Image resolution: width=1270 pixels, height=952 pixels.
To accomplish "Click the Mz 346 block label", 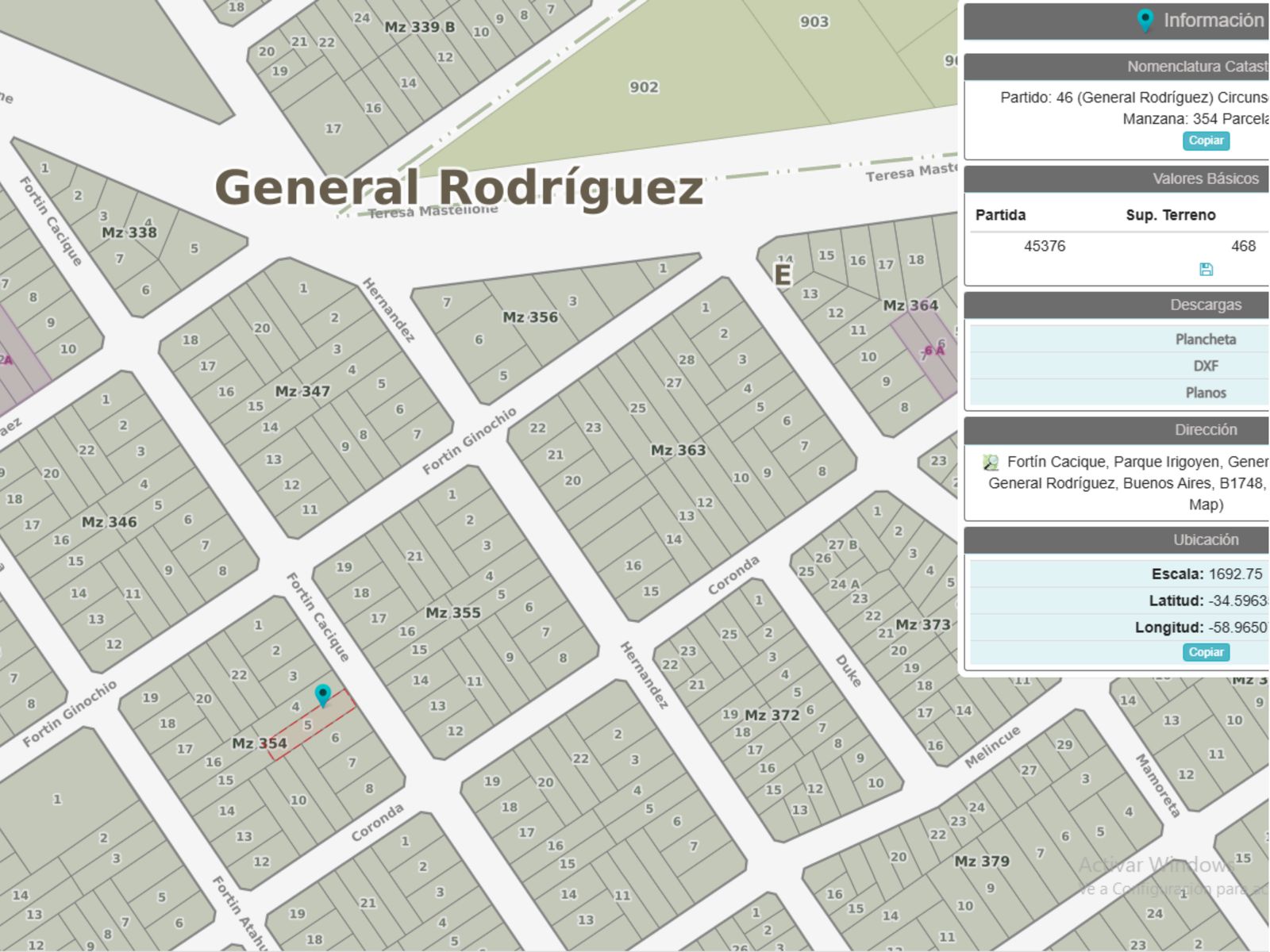I will click(x=110, y=522).
